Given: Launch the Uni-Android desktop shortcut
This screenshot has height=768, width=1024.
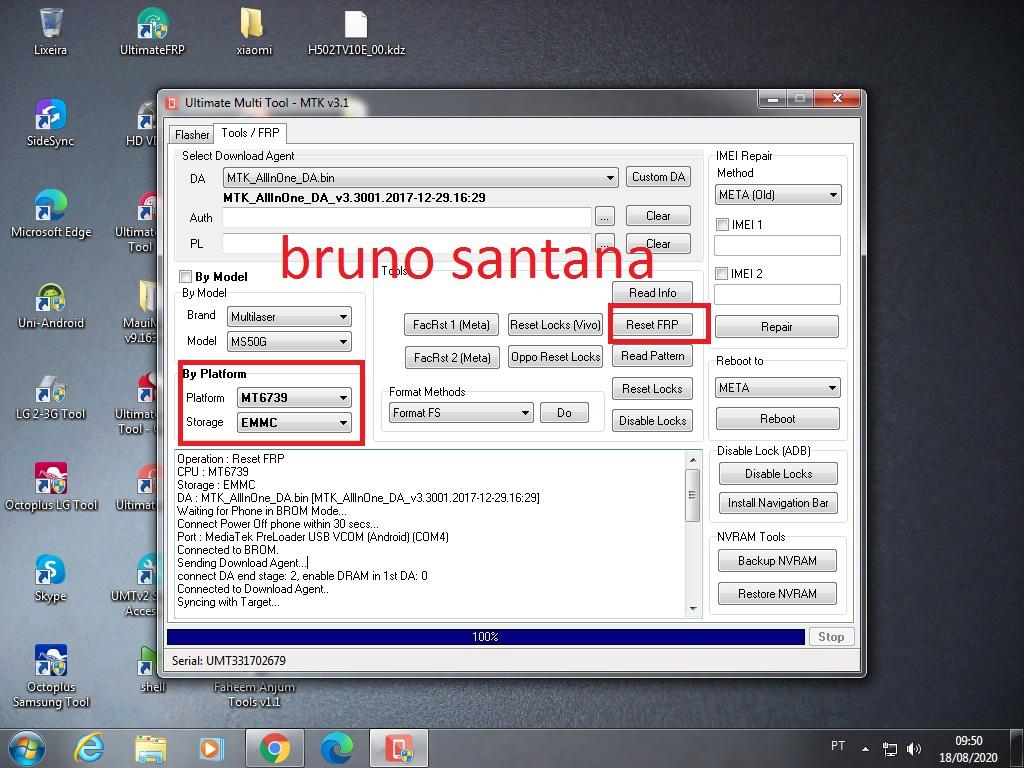Looking at the screenshot, I should 51,306.
